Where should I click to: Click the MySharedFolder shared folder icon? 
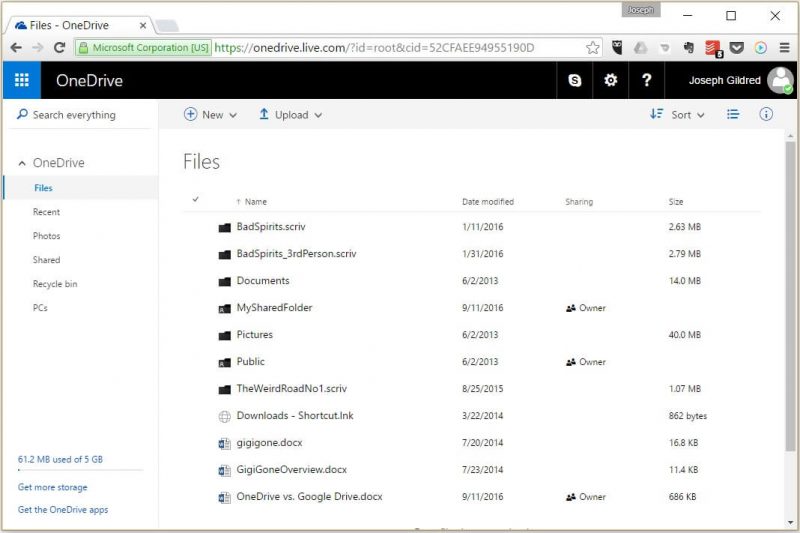(224, 309)
